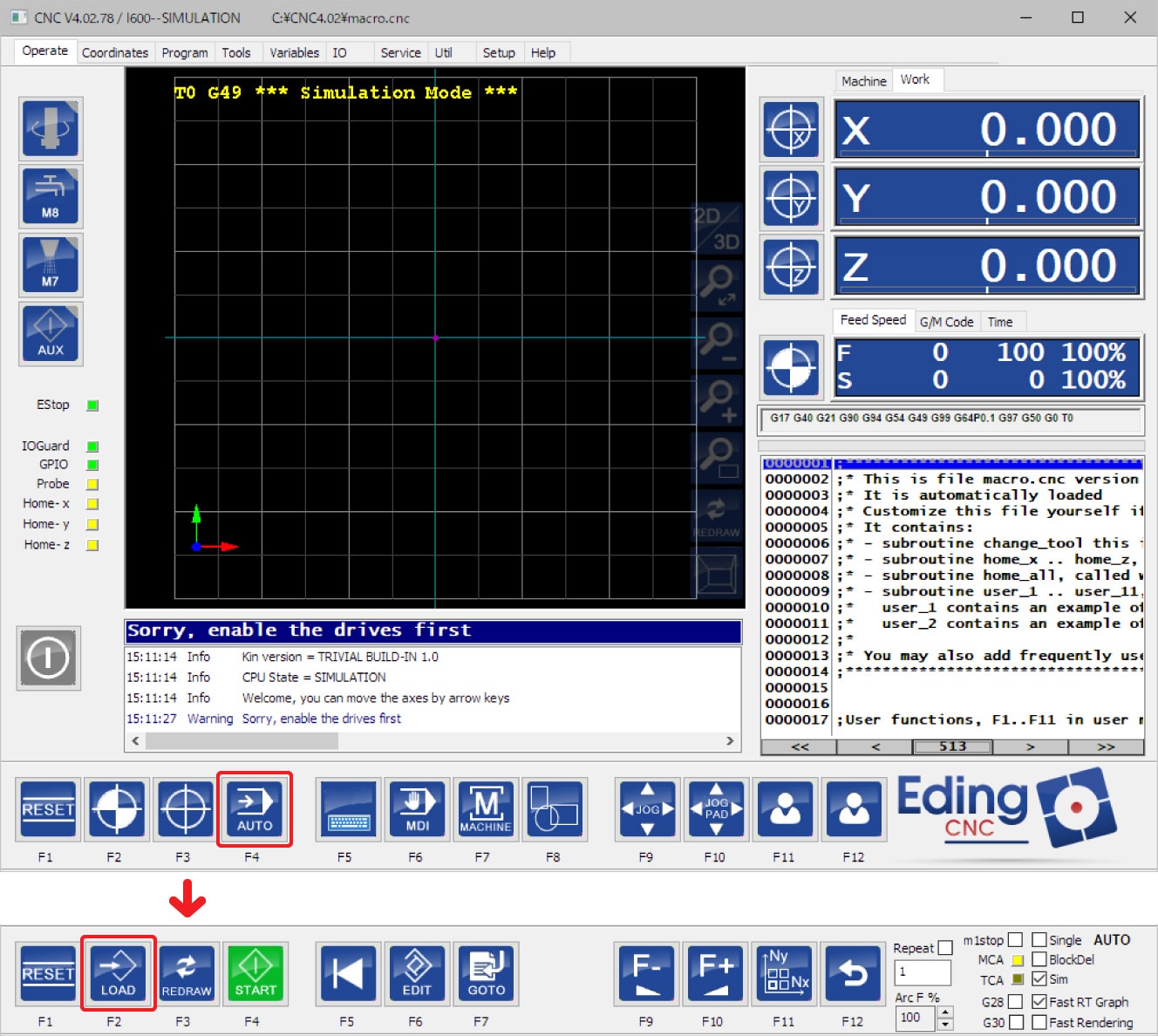Toggle Fast Rendering checkbox

tap(1039, 1023)
